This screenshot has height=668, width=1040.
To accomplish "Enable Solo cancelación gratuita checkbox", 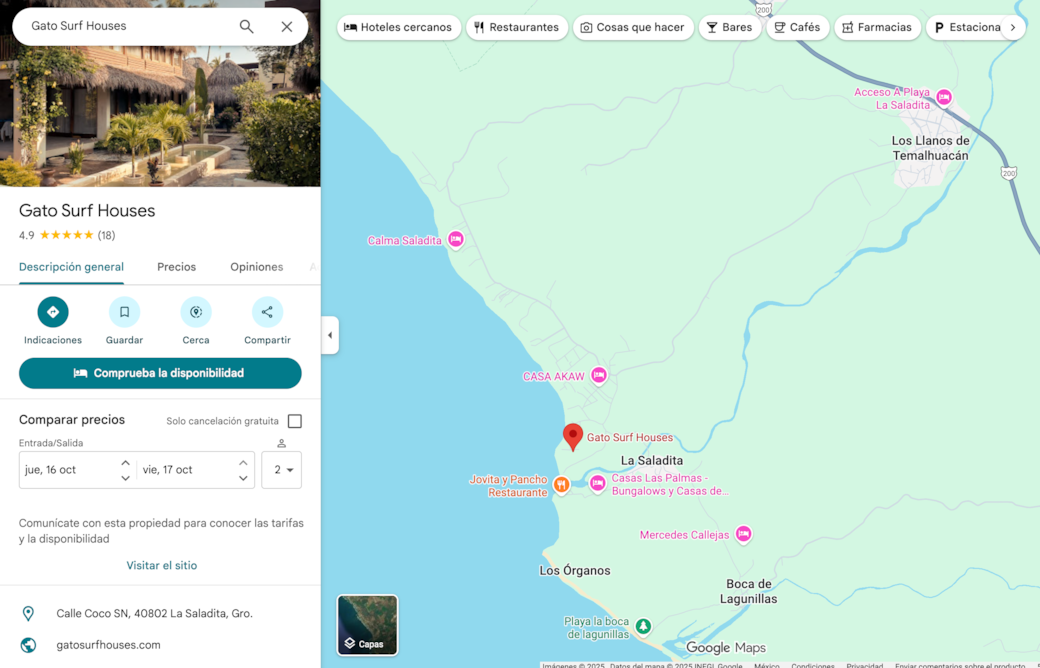I will pyautogui.click(x=294, y=421).
